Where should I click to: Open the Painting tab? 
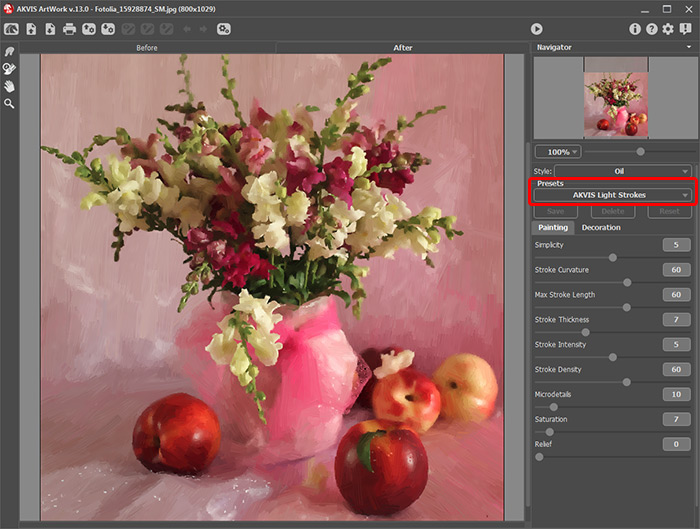(x=553, y=227)
